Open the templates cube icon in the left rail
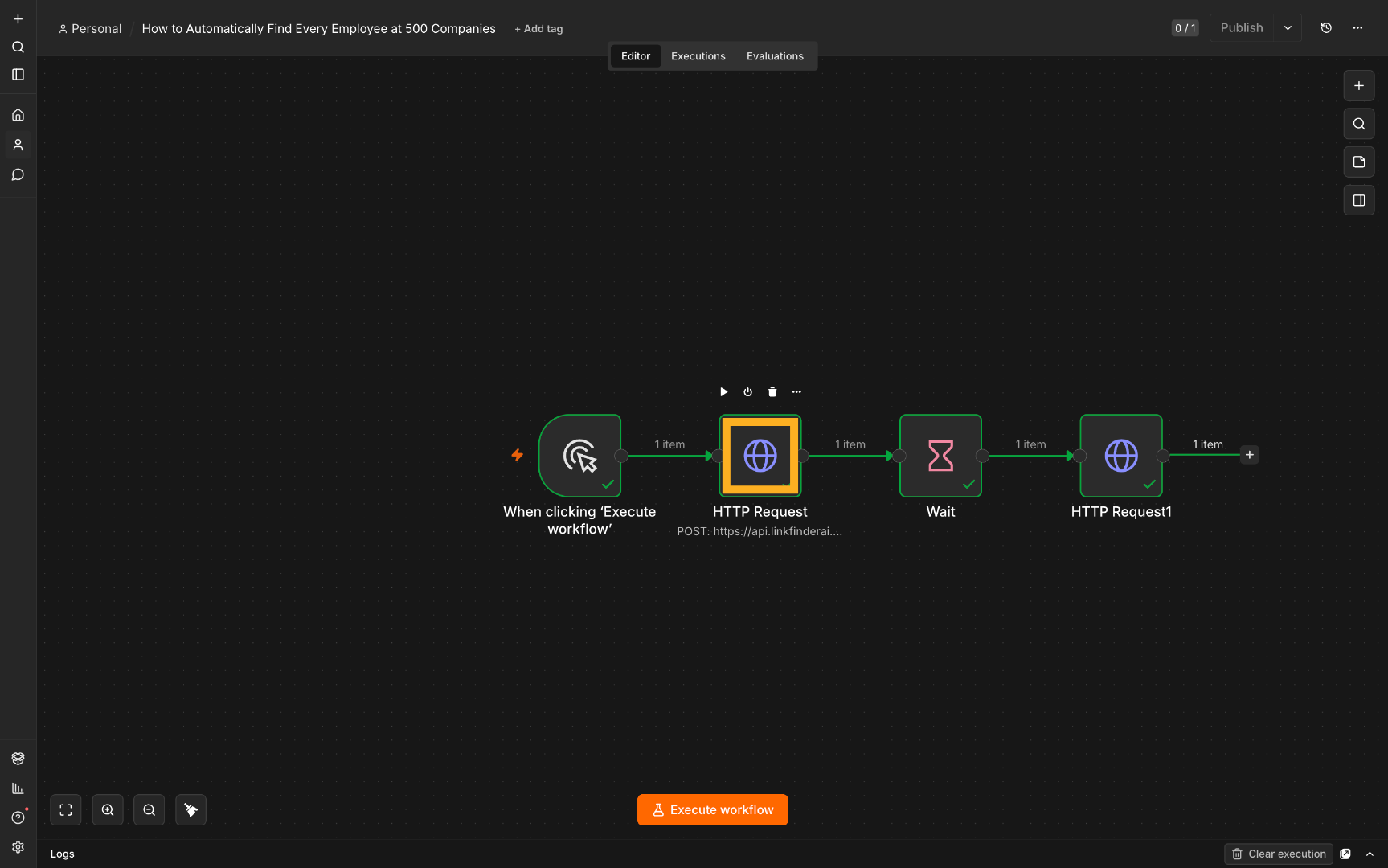 coord(18,759)
